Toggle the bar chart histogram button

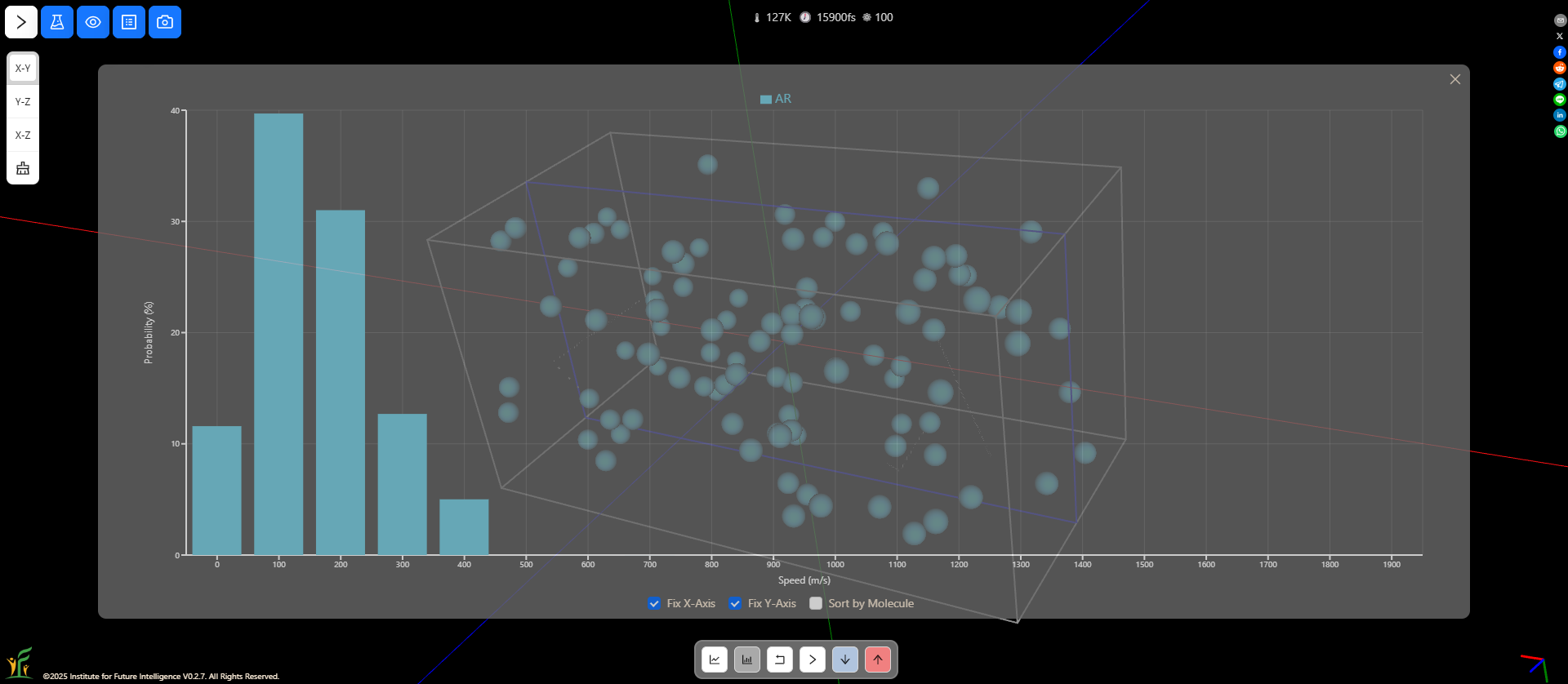pyautogui.click(x=747, y=660)
